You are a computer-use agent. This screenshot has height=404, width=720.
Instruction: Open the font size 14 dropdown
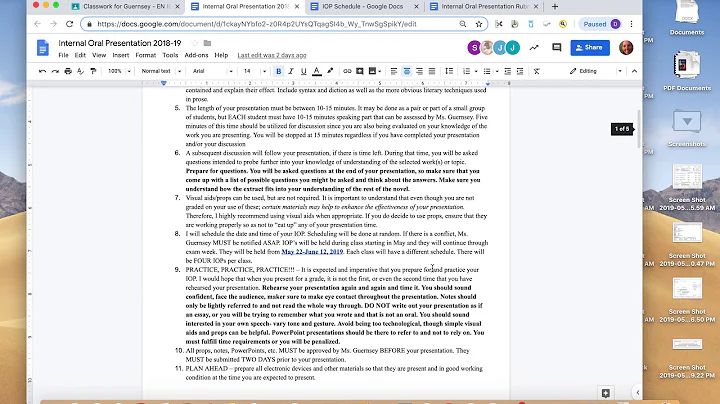tap(254, 71)
